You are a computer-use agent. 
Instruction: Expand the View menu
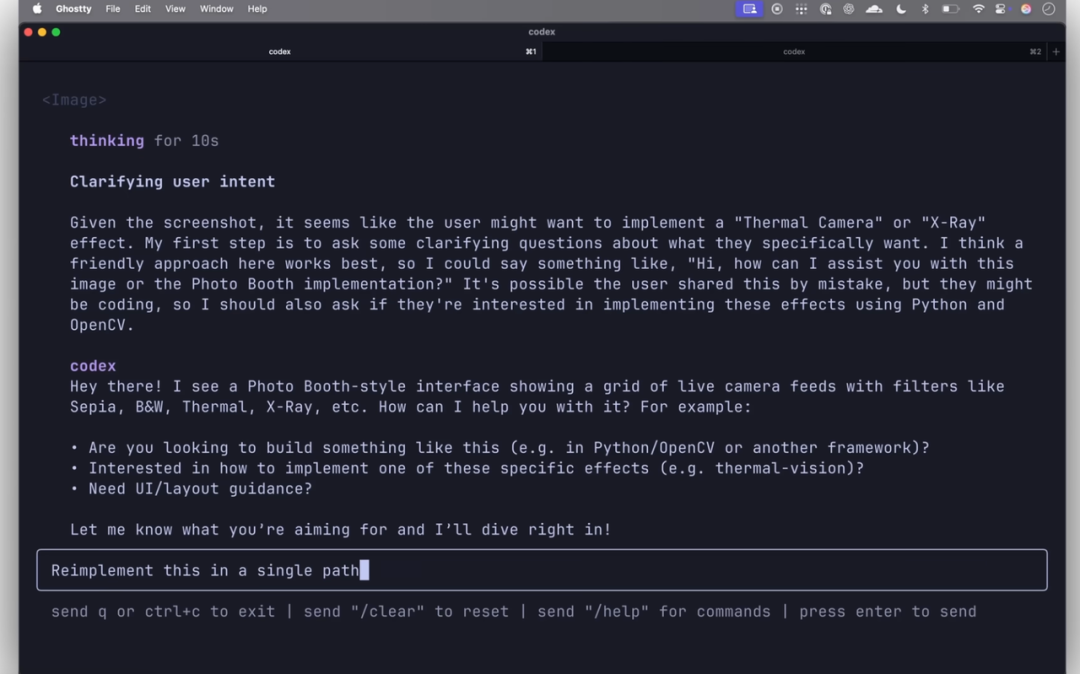pyautogui.click(x=175, y=9)
